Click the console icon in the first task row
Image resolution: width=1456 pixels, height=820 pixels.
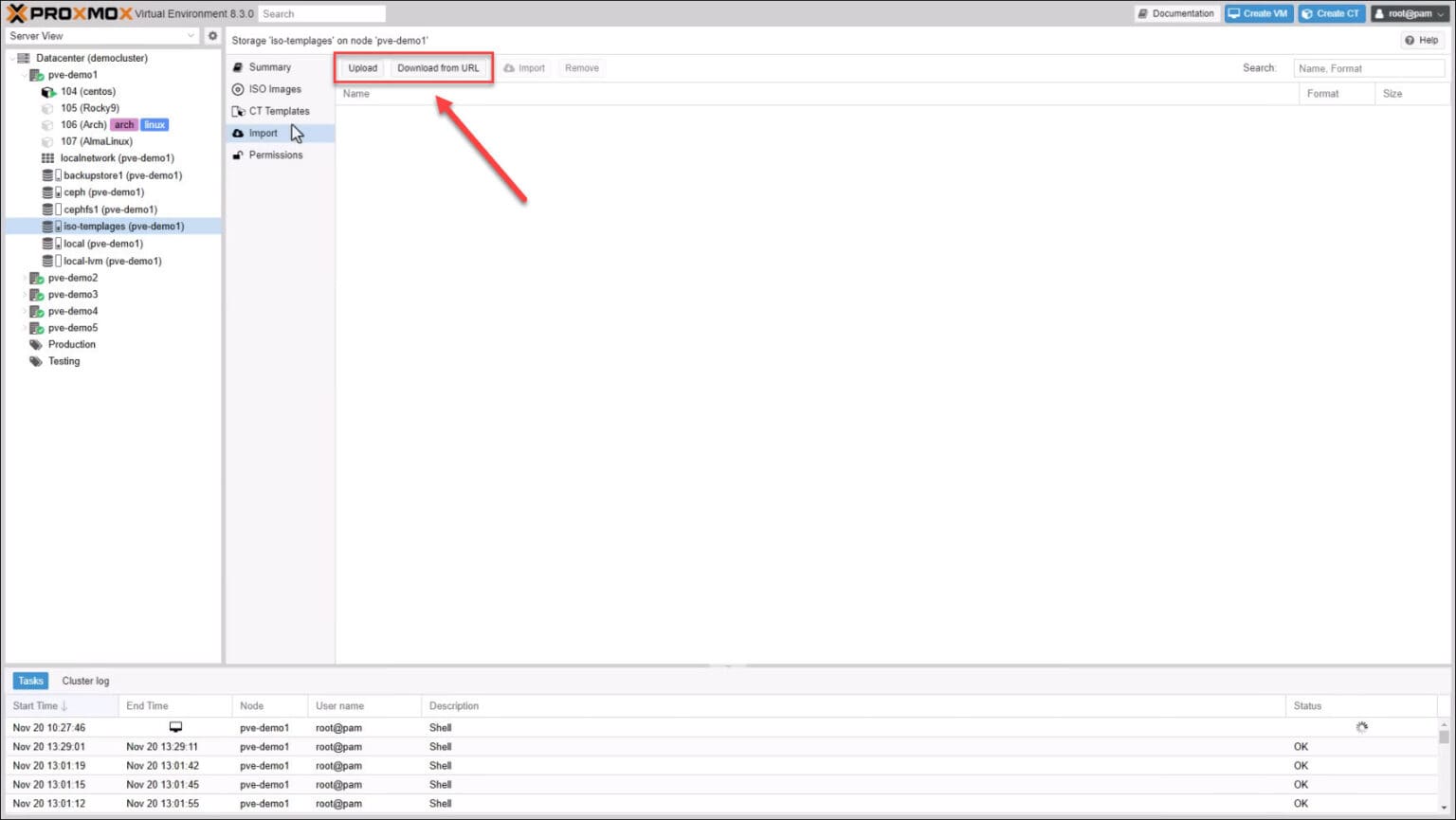[x=175, y=726]
